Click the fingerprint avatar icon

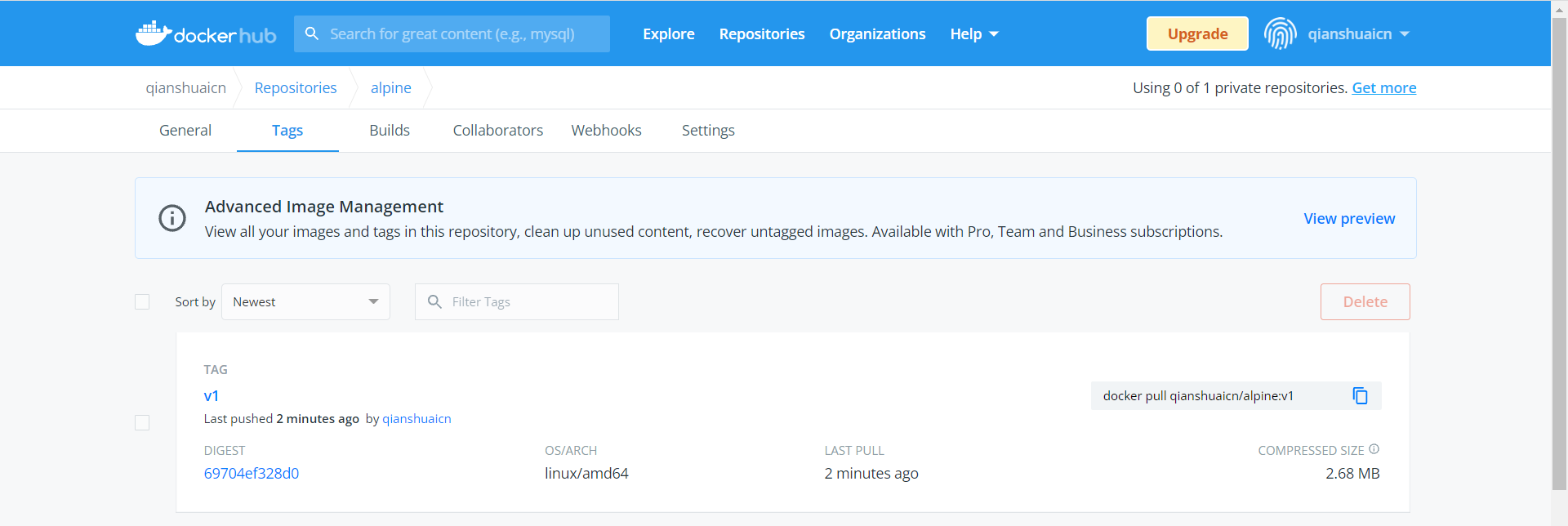1280,33
